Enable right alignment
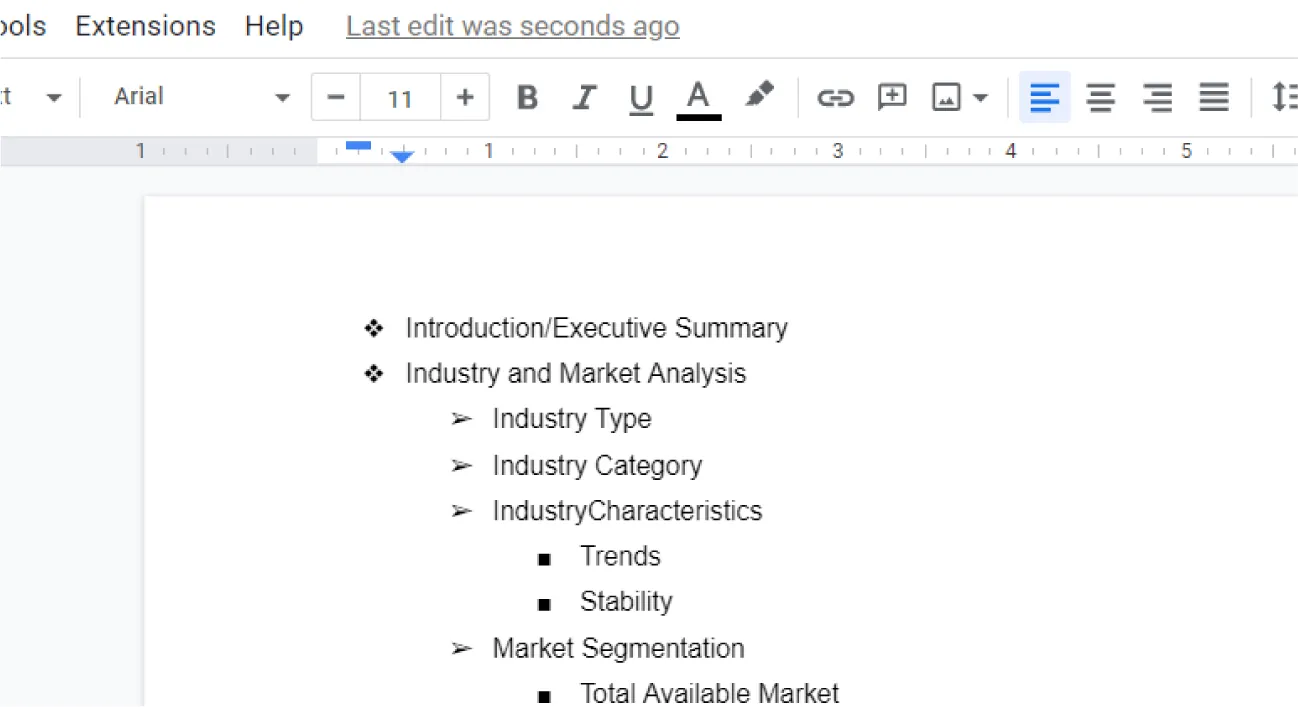Screen dimensions: 1298x707 (x=1157, y=97)
